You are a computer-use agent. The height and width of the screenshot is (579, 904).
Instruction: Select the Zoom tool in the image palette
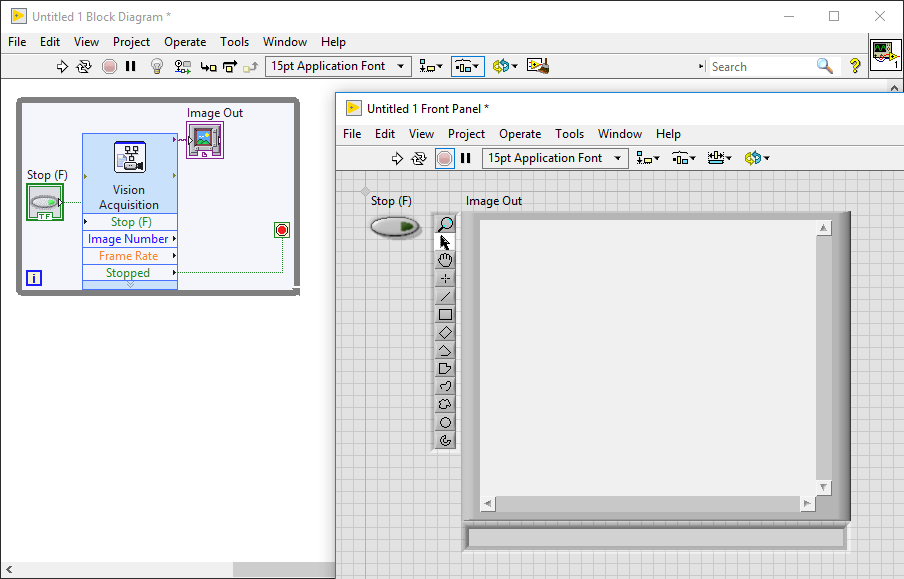pos(445,222)
